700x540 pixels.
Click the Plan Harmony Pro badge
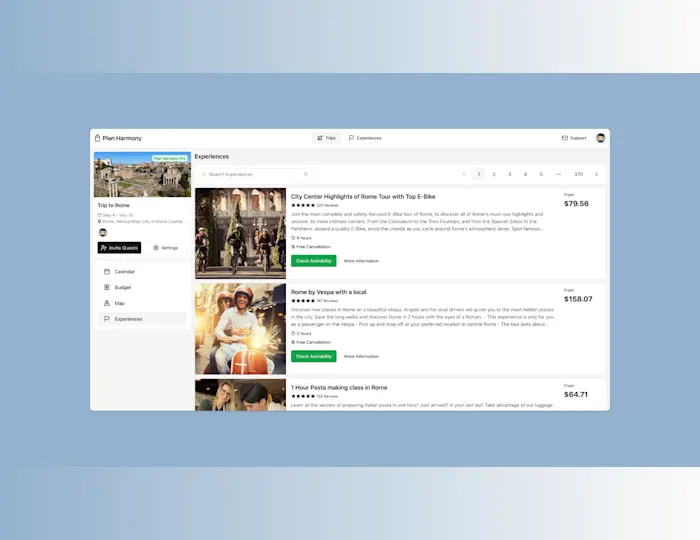coord(169,158)
